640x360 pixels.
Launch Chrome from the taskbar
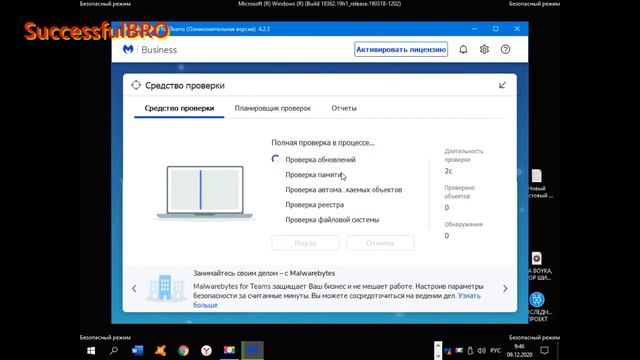coord(183,351)
